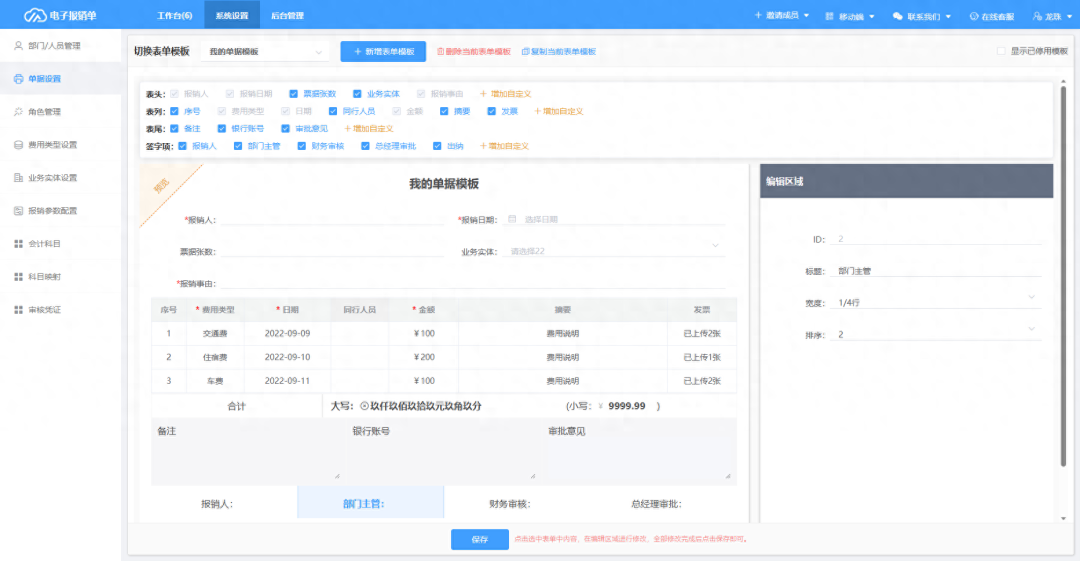Expand the 移动端 dropdown arrow
Image resolution: width=1080 pixels, height=561 pixels.
[x=872, y=17]
